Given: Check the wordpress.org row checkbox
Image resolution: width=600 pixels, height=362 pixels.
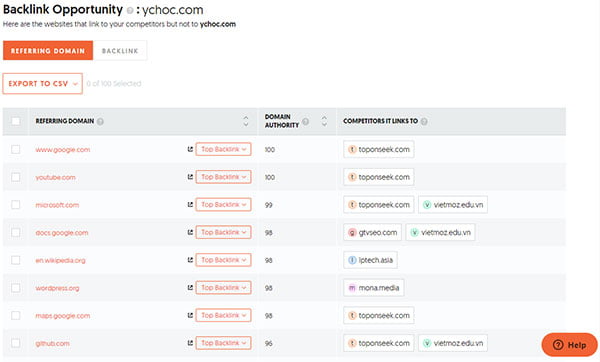Looking at the screenshot, I should 16,287.
